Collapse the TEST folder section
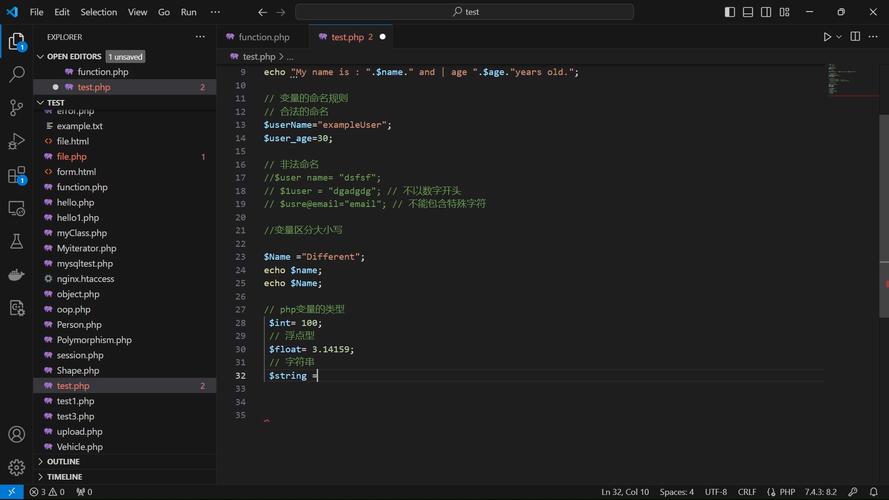The height and width of the screenshot is (500, 889). point(40,103)
